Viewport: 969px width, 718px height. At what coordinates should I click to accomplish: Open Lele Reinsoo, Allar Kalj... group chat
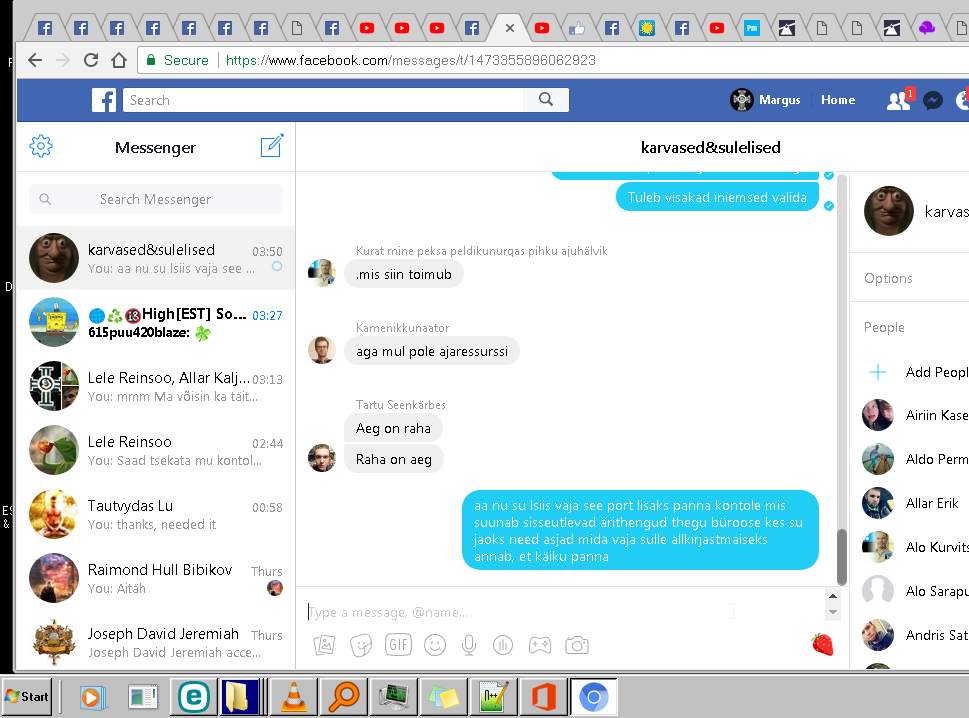click(x=156, y=386)
